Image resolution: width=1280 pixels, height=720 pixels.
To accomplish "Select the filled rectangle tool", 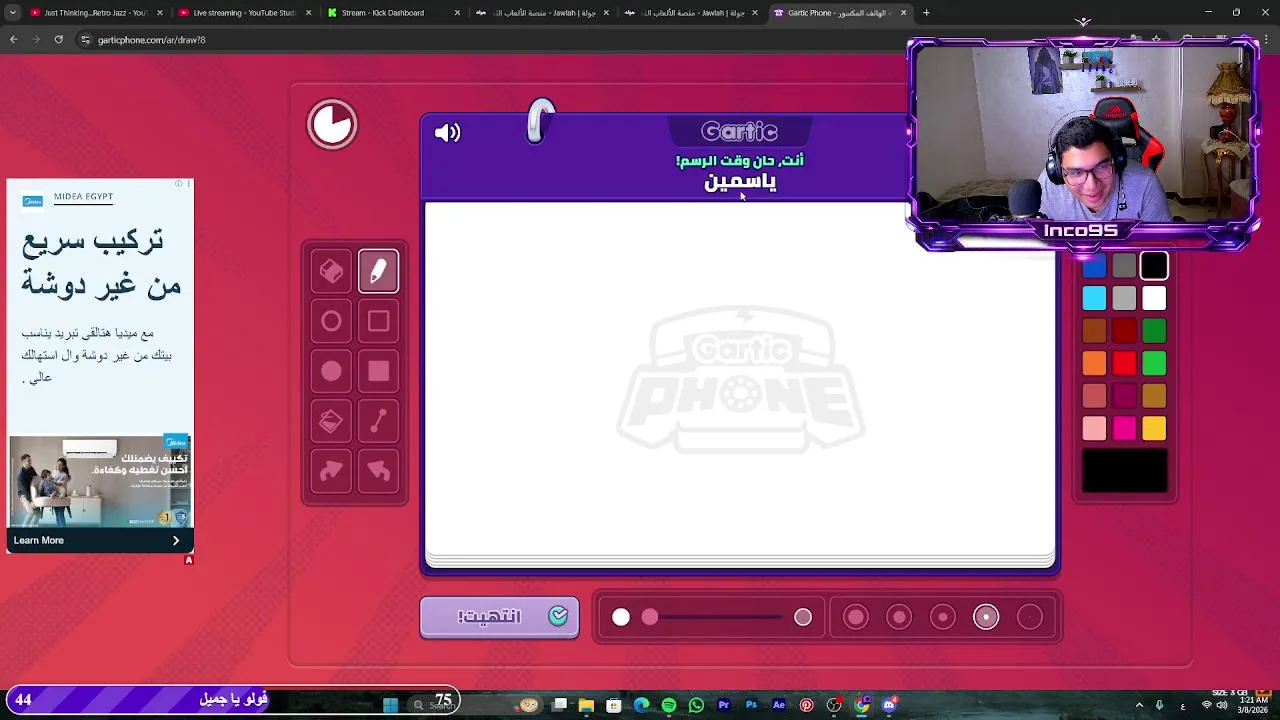I will click(x=378, y=371).
